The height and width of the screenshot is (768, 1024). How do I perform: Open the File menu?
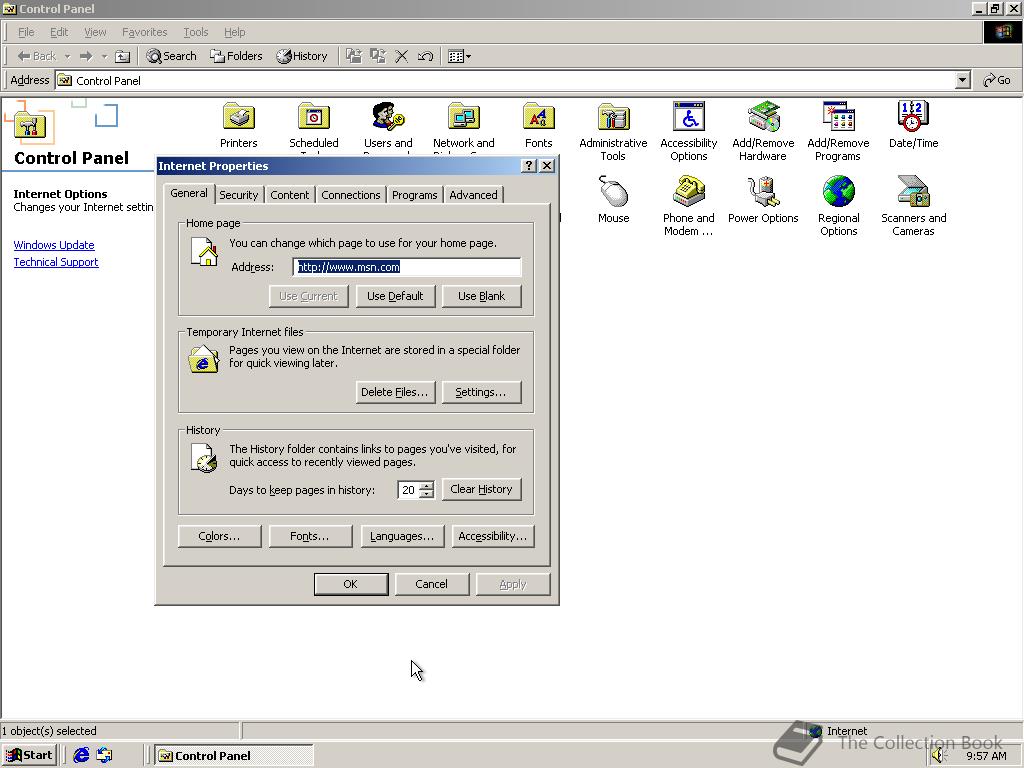tap(26, 32)
